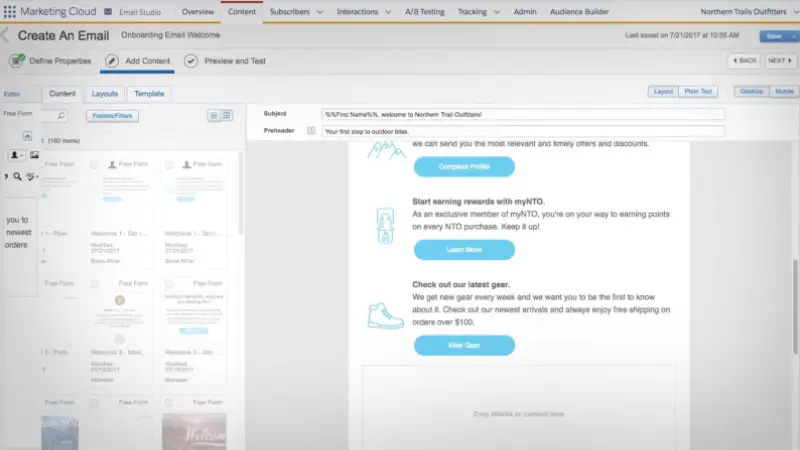Click the insert image icon in editor toolbar
800x450 pixels.
pos(34,155)
